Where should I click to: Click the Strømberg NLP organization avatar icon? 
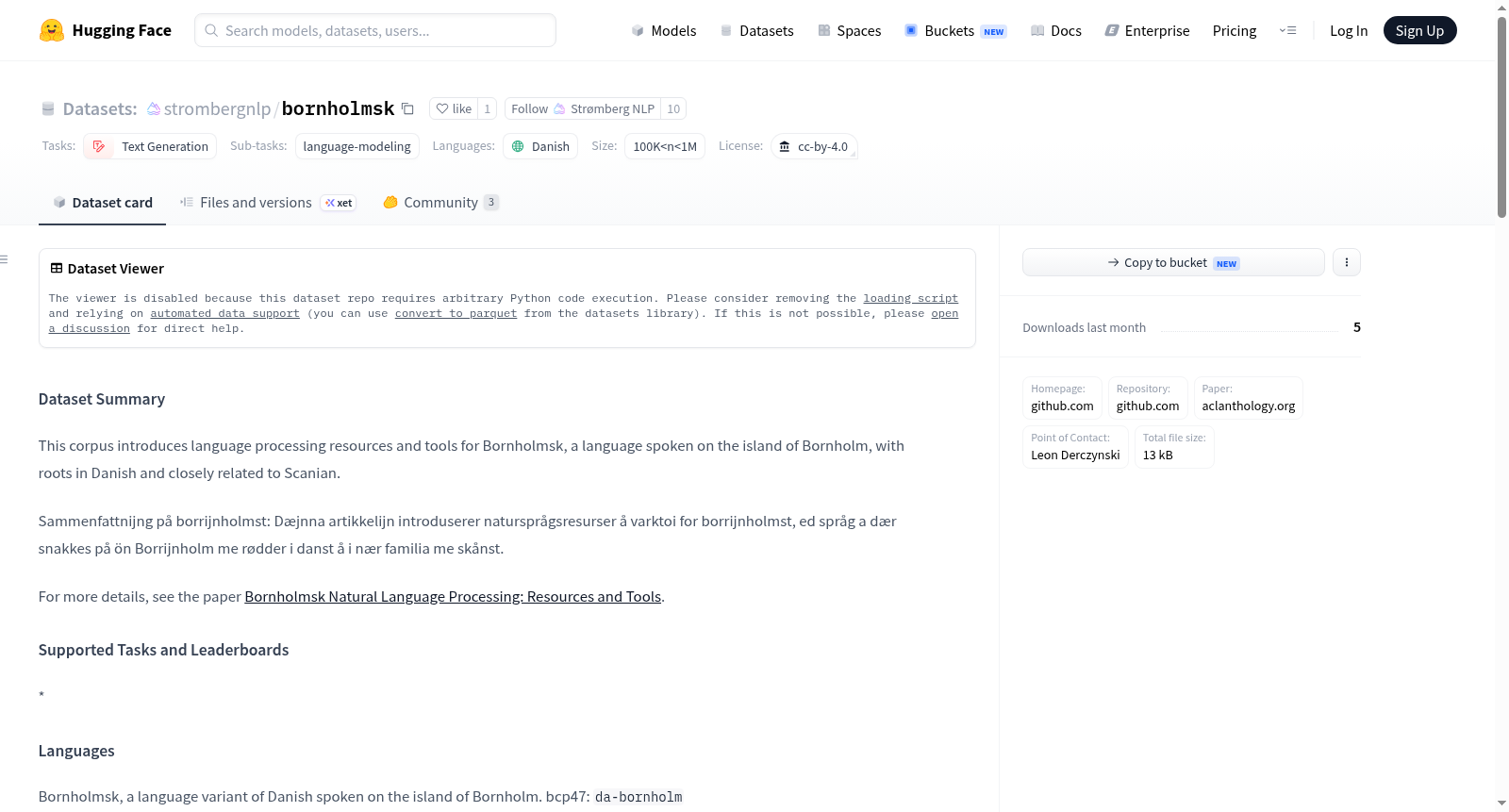pos(559,108)
